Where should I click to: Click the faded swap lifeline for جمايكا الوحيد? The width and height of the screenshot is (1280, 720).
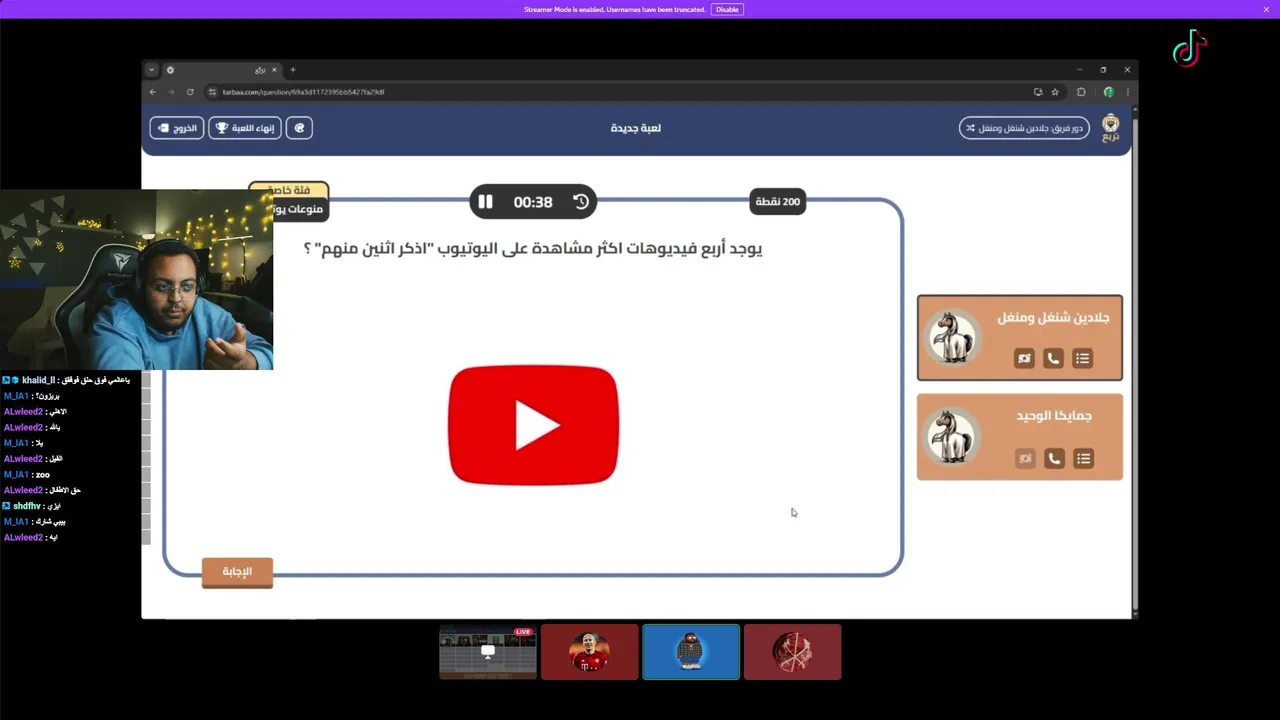tap(1025, 459)
